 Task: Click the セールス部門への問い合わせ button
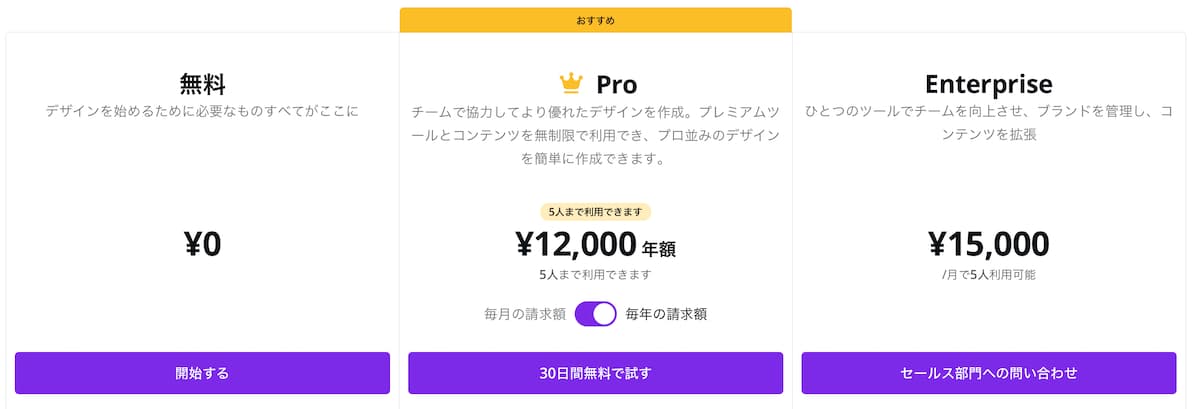coord(989,373)
